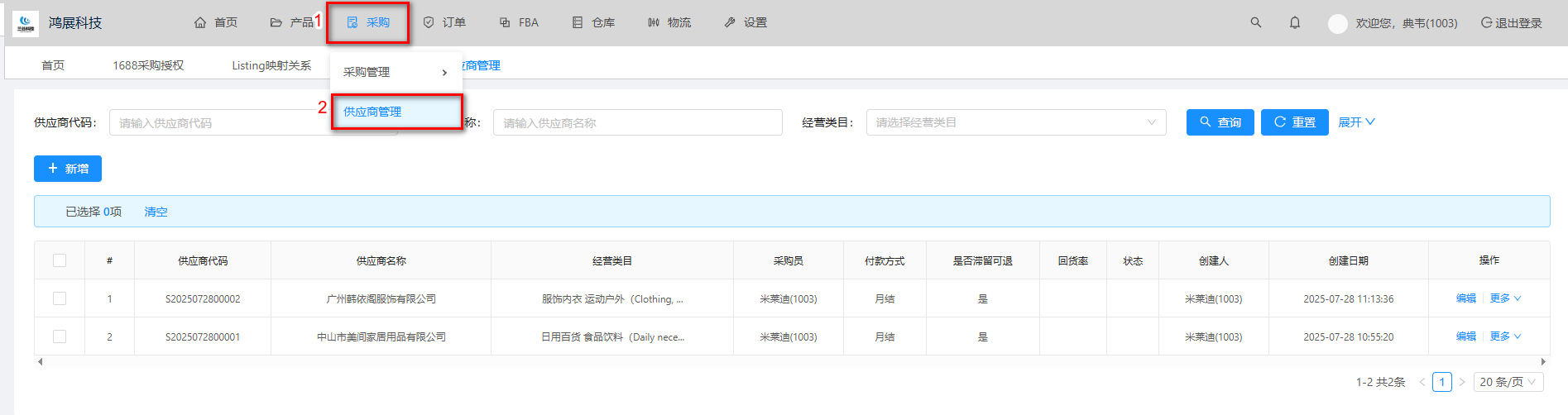Open 首页 home in top navigation

[x=216, y=23]
